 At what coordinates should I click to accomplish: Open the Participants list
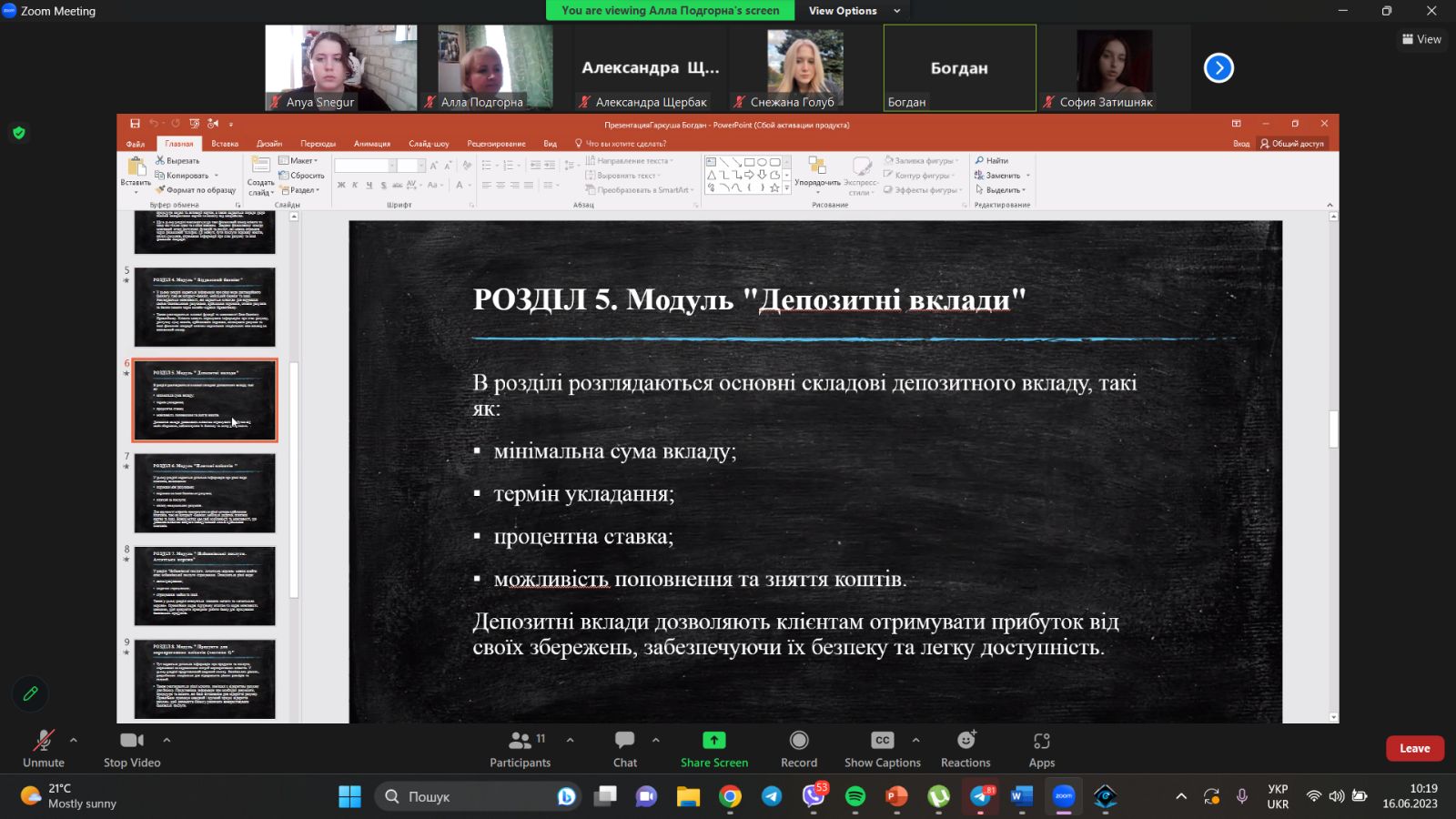click(x=520, y=748)
